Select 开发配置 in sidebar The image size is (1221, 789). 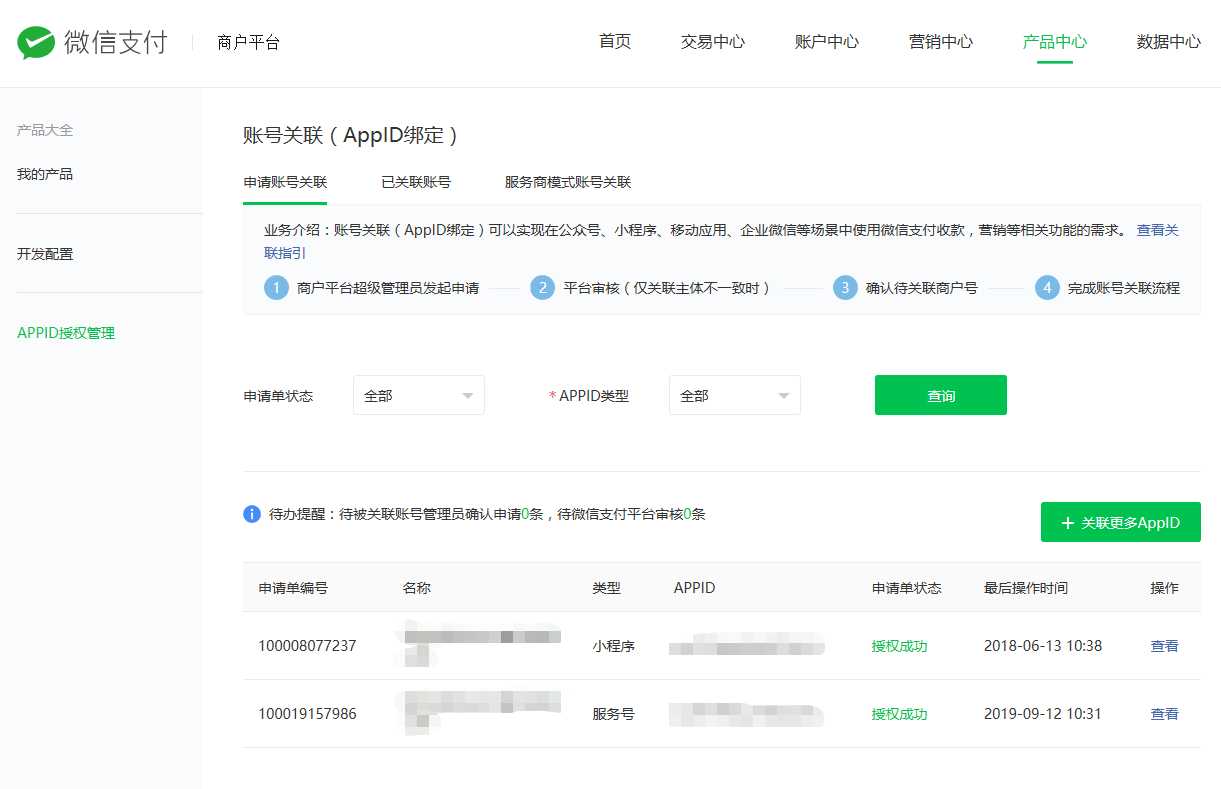point(45,254)
